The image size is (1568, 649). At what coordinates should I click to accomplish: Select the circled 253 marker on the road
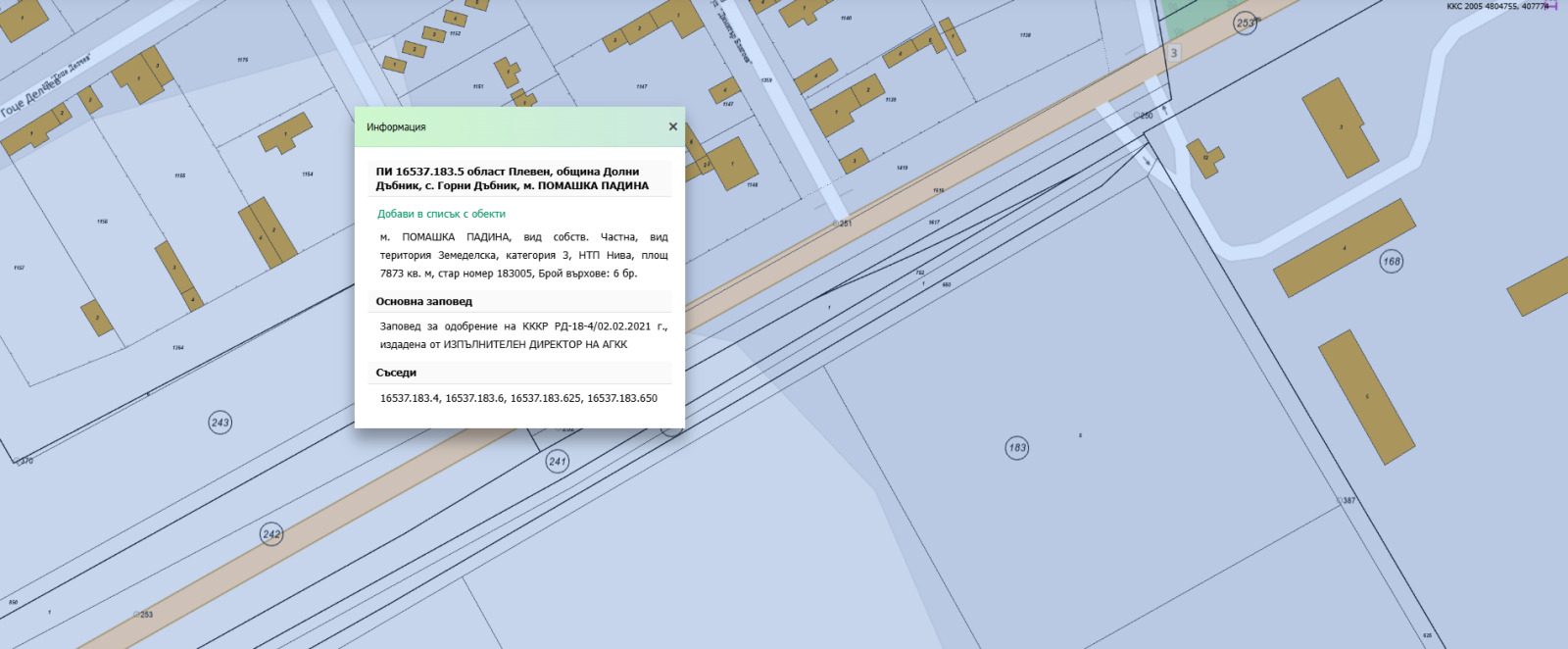coord(1246,24)
